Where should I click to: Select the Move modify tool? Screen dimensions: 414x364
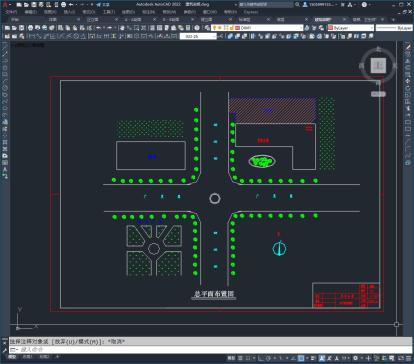point(408,81)
